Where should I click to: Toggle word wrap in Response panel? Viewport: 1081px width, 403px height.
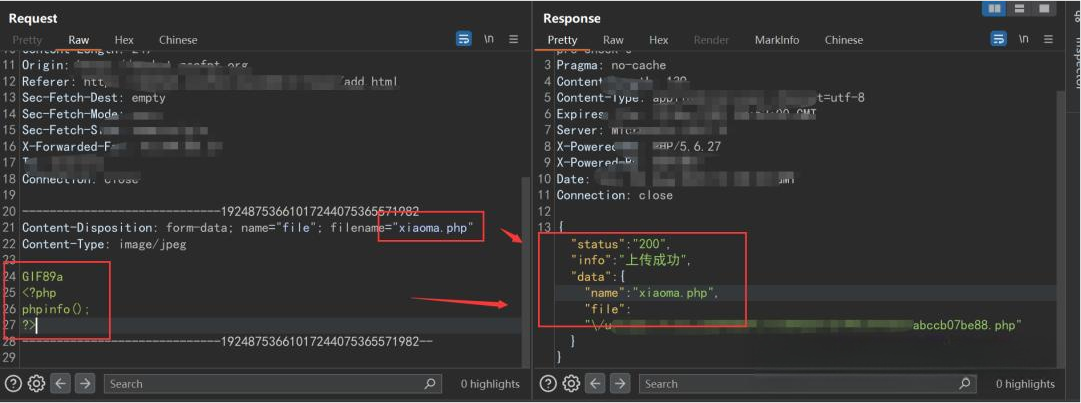tap(998, 39)
